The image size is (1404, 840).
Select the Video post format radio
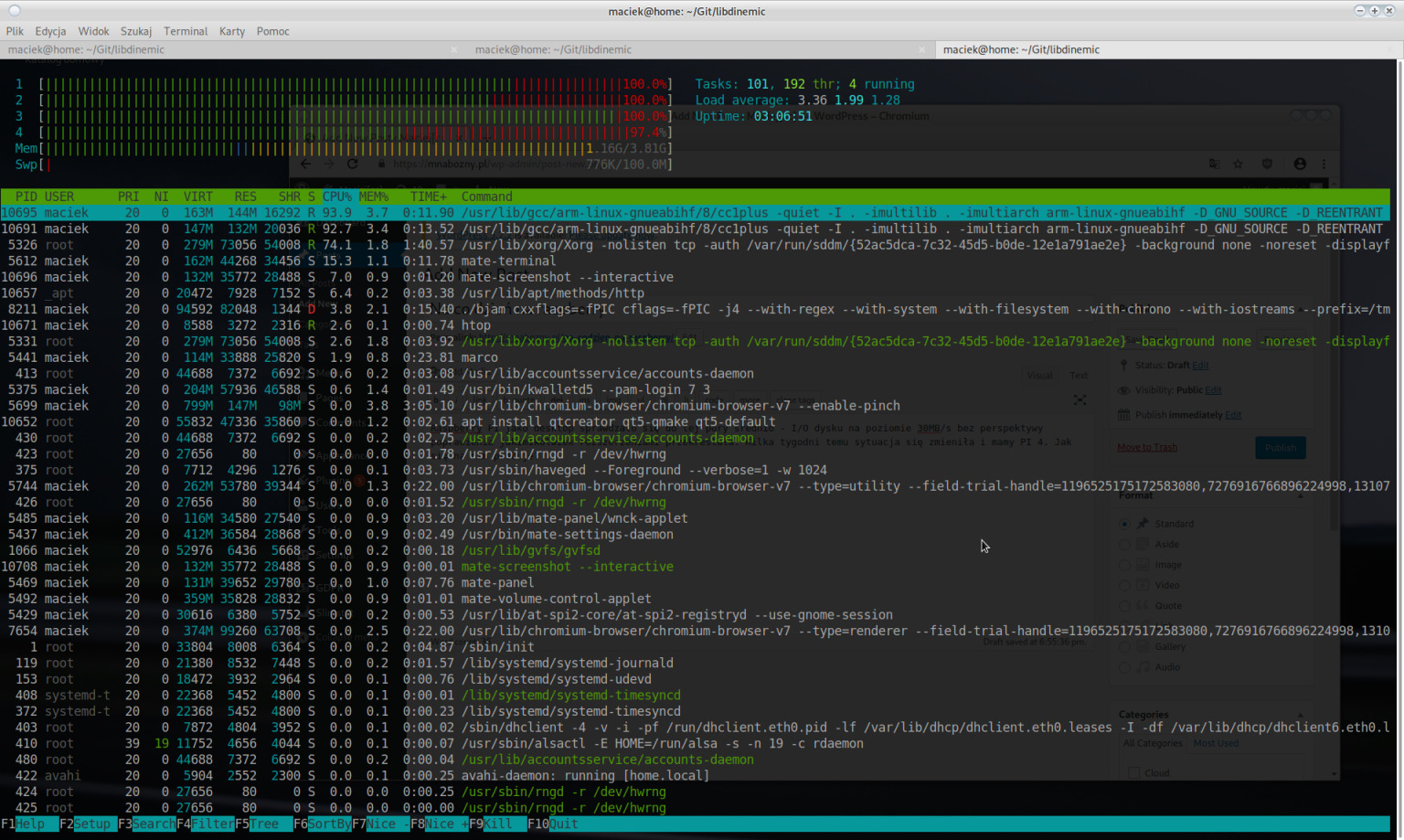1124,585
